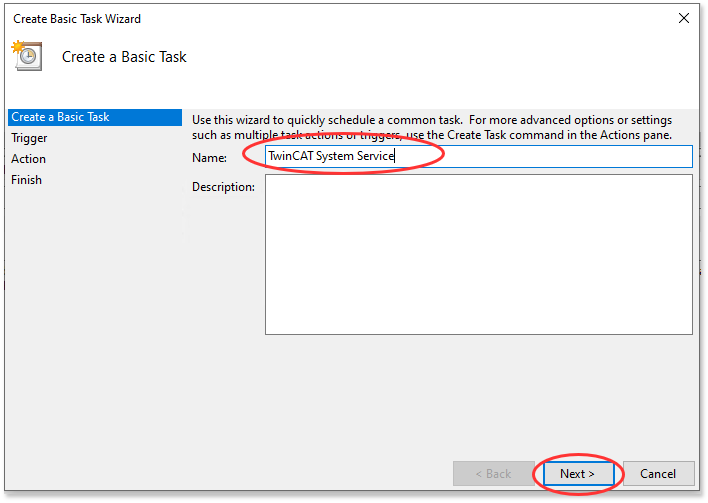The height and width of the screenshot is (503, 708).
Task: Select the Trigger step in sidebar
Action: click(x=29, y=138)
